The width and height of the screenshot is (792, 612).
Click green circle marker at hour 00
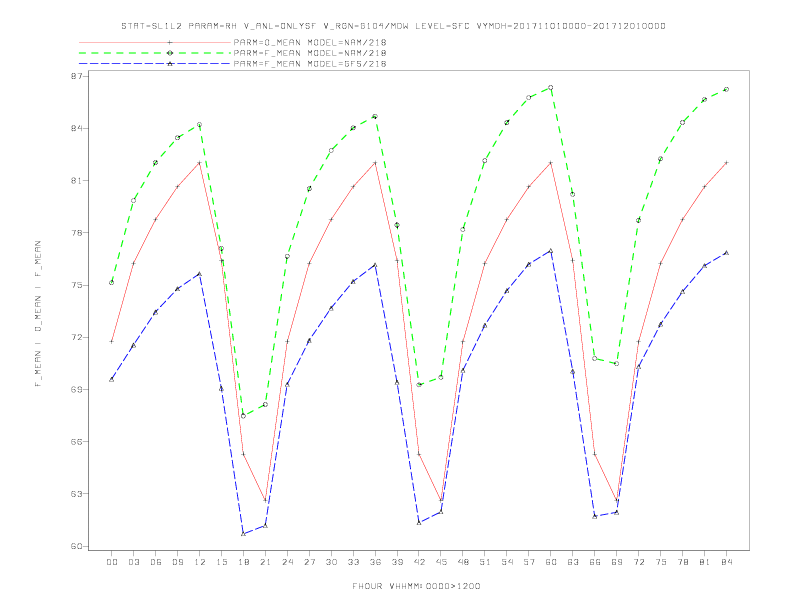point(112,282)
